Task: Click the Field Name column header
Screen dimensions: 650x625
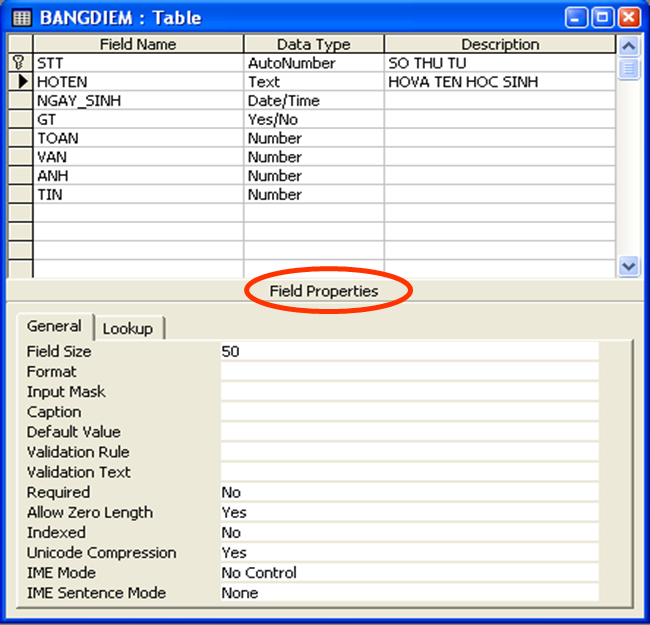Action: point(138,44)
